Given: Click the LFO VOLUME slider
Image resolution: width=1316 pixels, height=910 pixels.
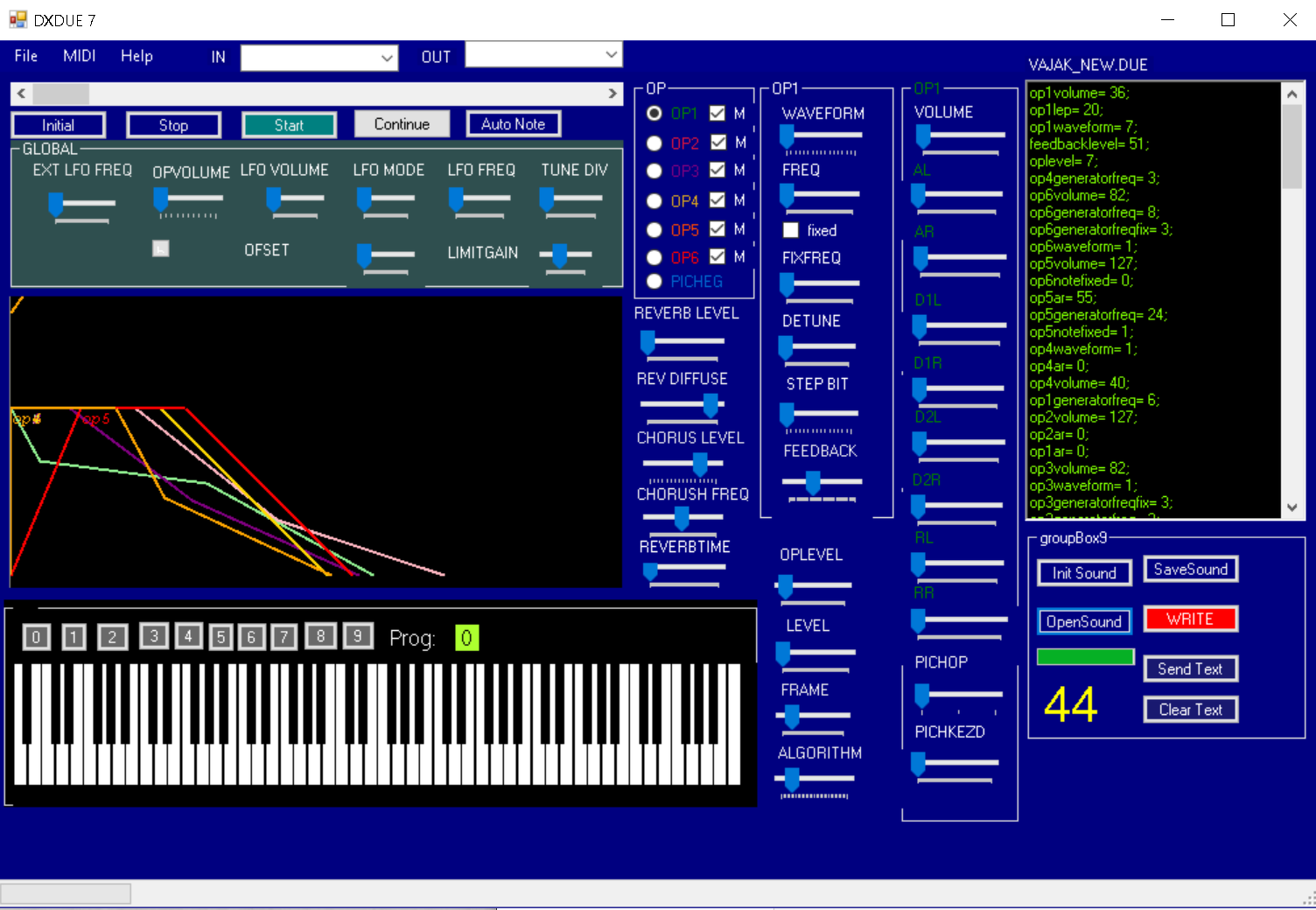Looking at the screenshot, I should 296,202.
